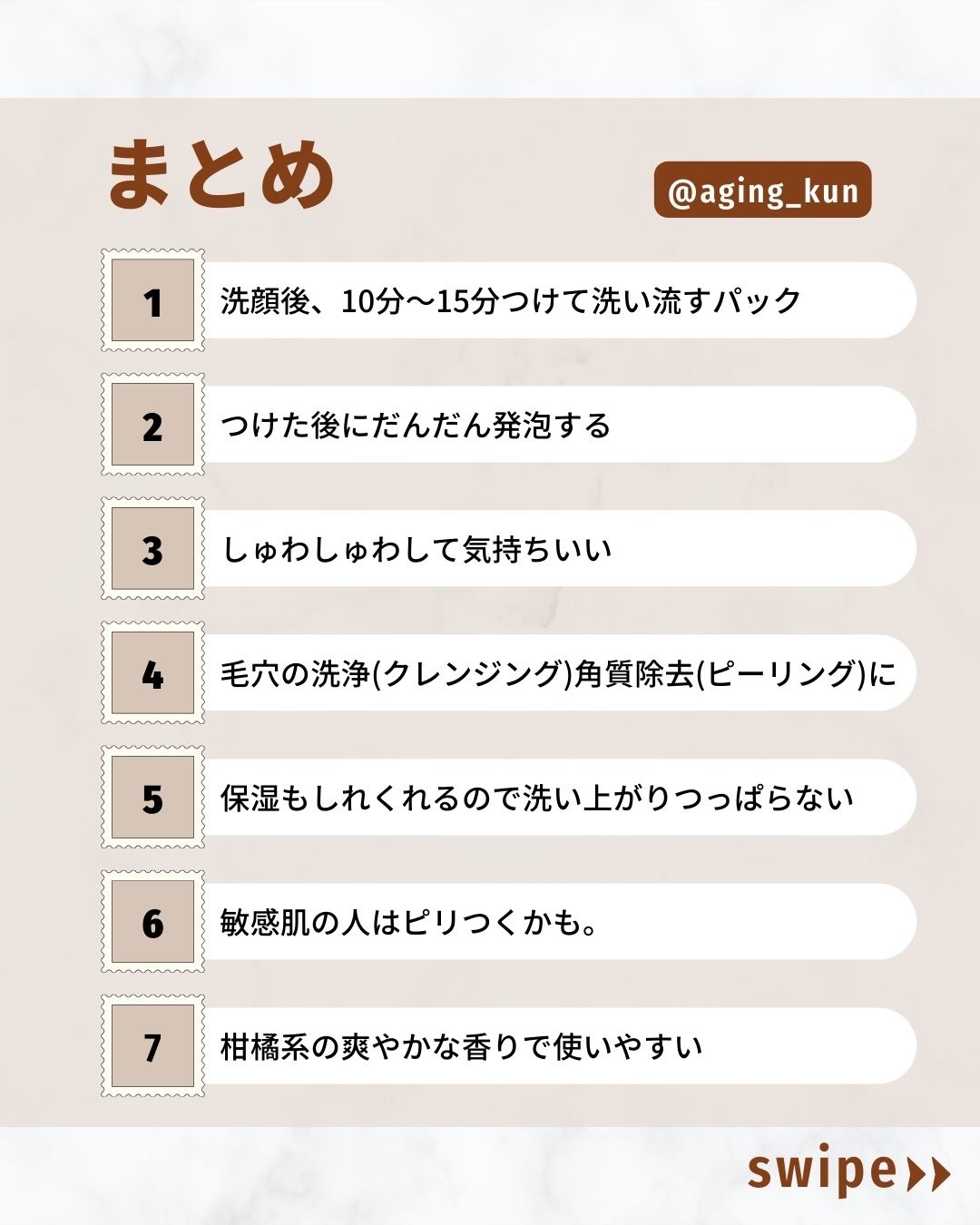Click the number 2 stamp icon
Screen dimensions: 980x1225
point(152,425)
